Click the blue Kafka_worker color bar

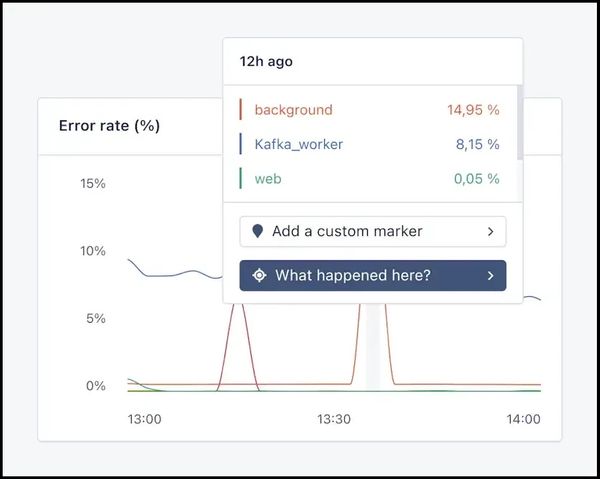pyautogui.click(x=241, y=144)
